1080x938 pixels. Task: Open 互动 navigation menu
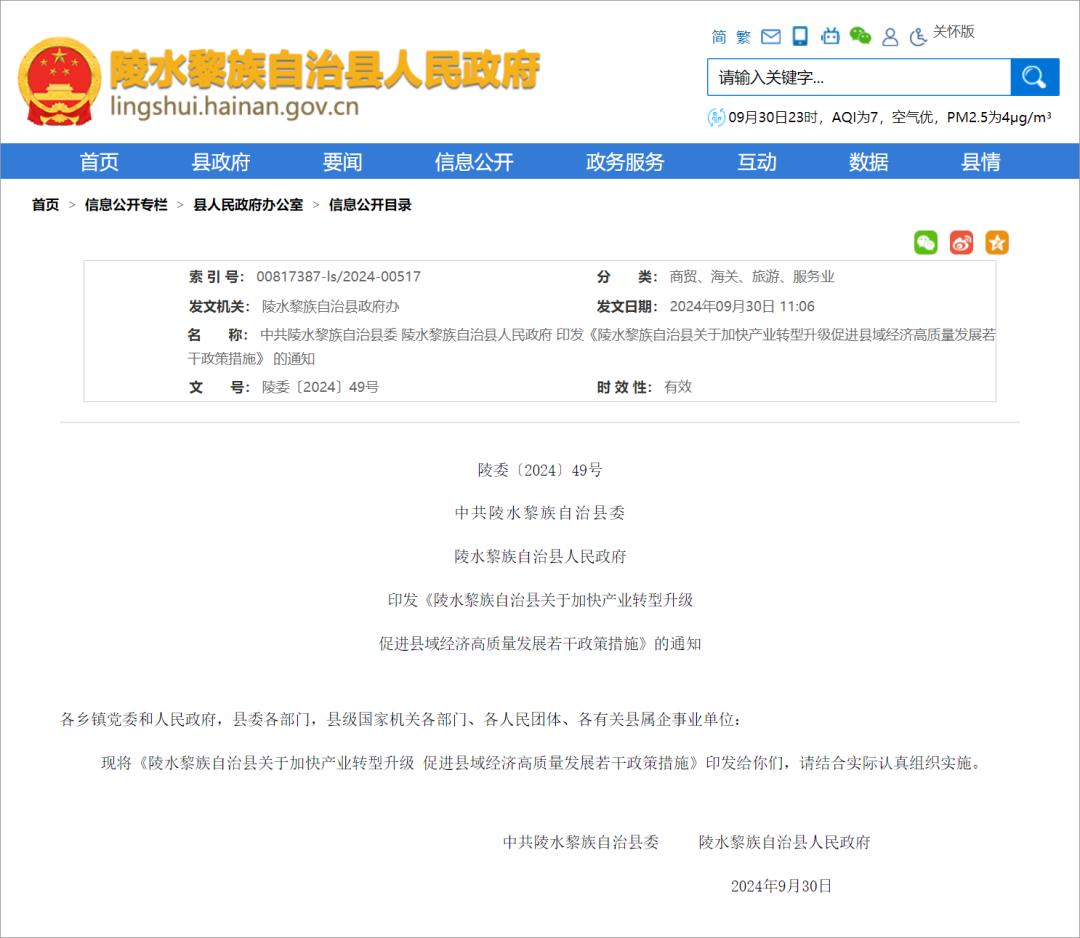[x=757, y=162]
